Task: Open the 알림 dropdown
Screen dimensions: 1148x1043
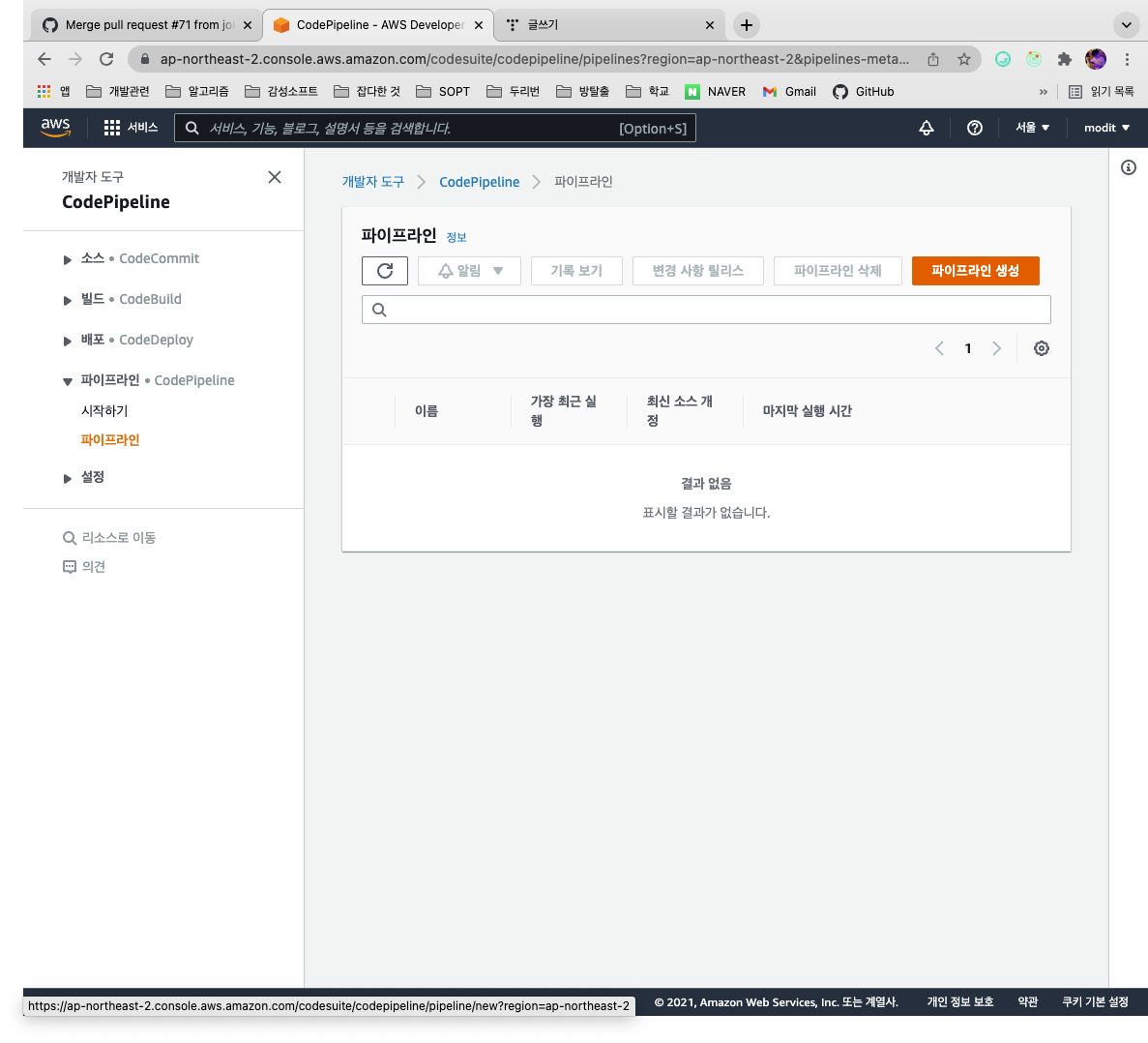Action: point(469,271)
